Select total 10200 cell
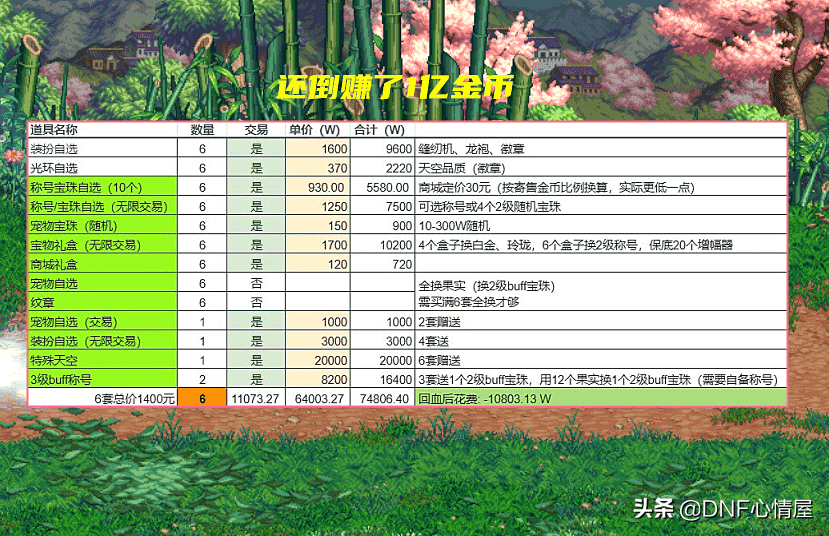The height and width of the screenshot is (536, 829). 382,245
